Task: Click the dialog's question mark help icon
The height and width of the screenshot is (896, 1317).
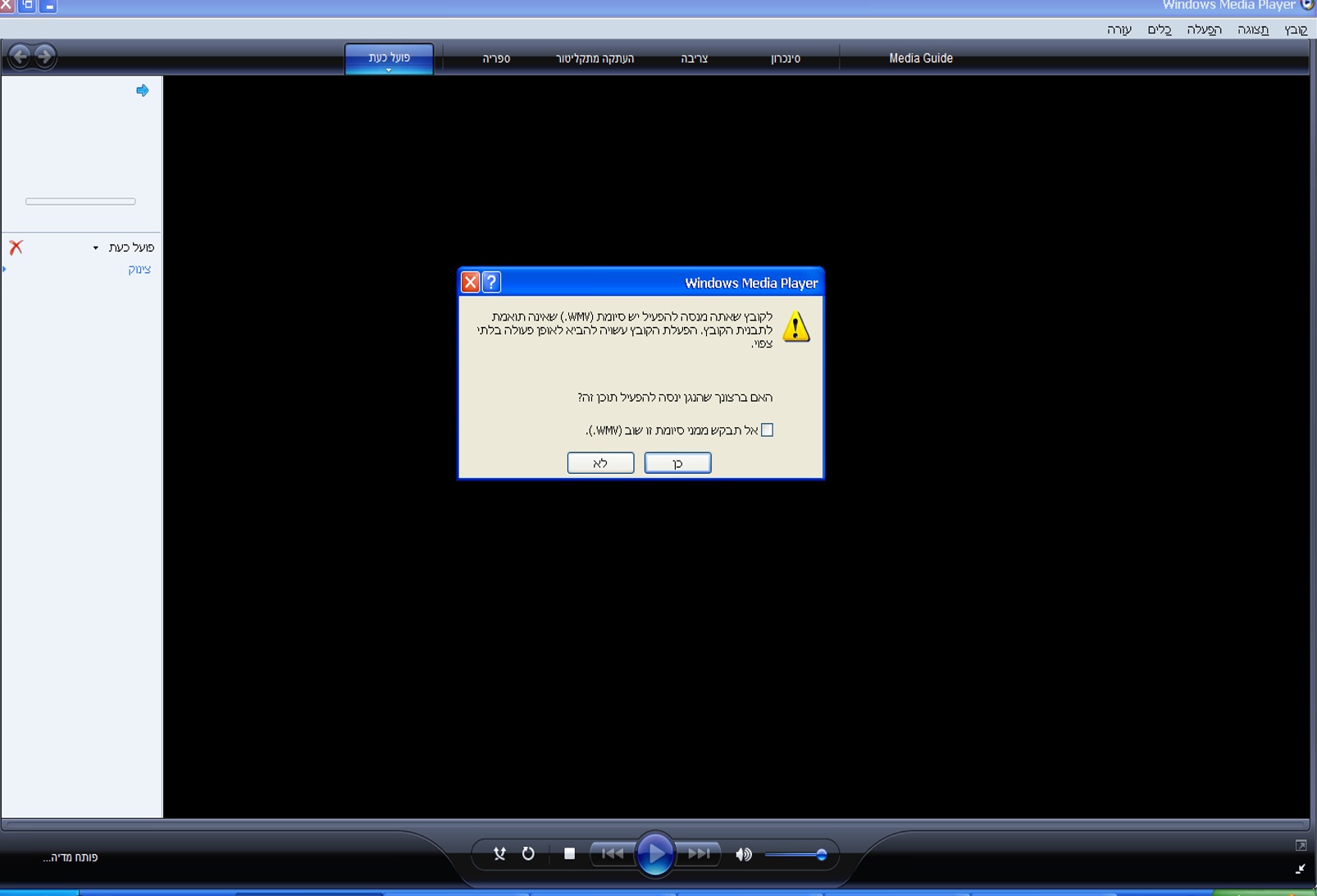Action: [x=491, y=283]
